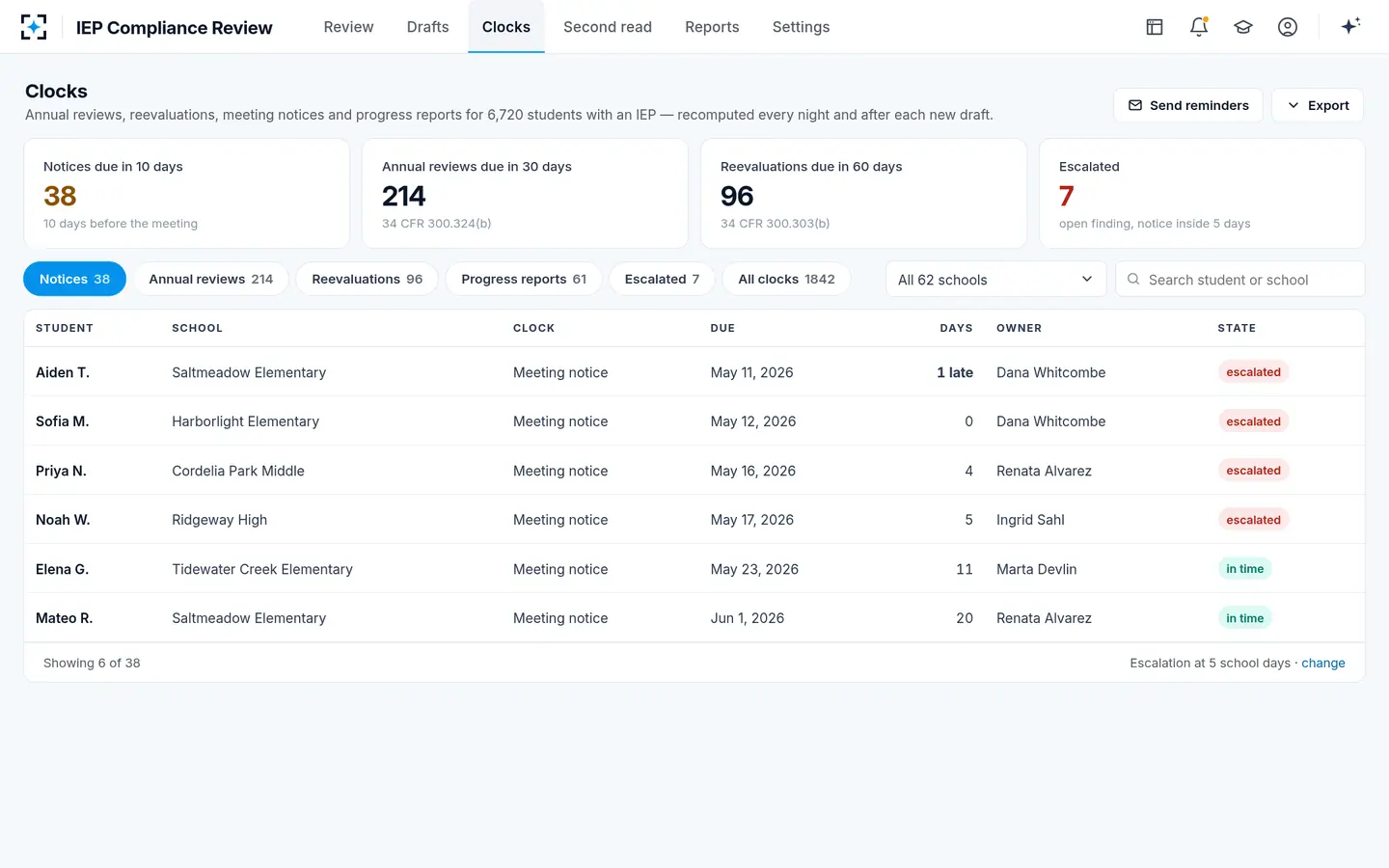Switch to Second read tab

coord(608,27)
